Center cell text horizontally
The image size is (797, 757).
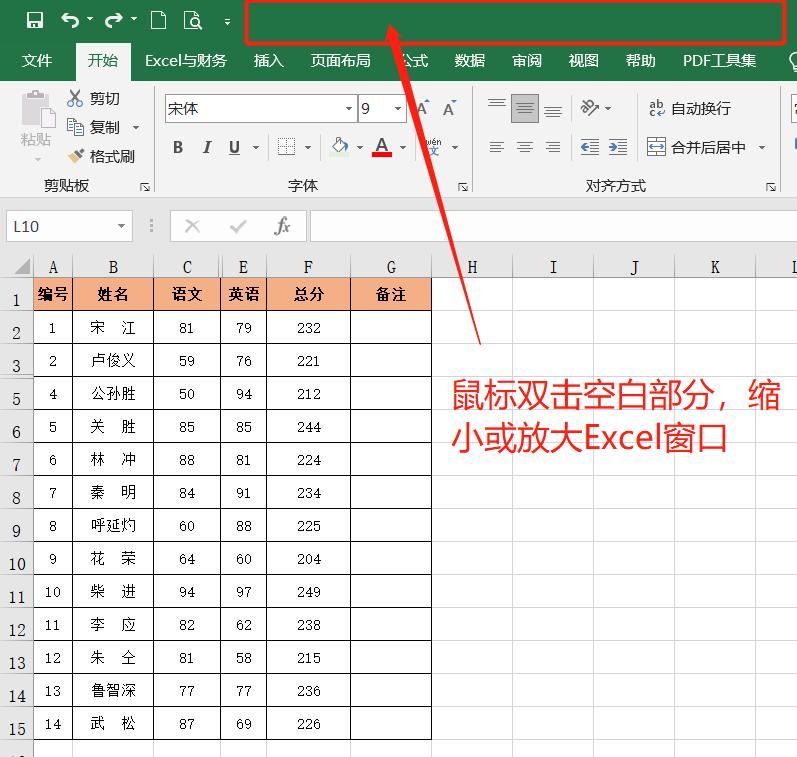click(525, 147)
